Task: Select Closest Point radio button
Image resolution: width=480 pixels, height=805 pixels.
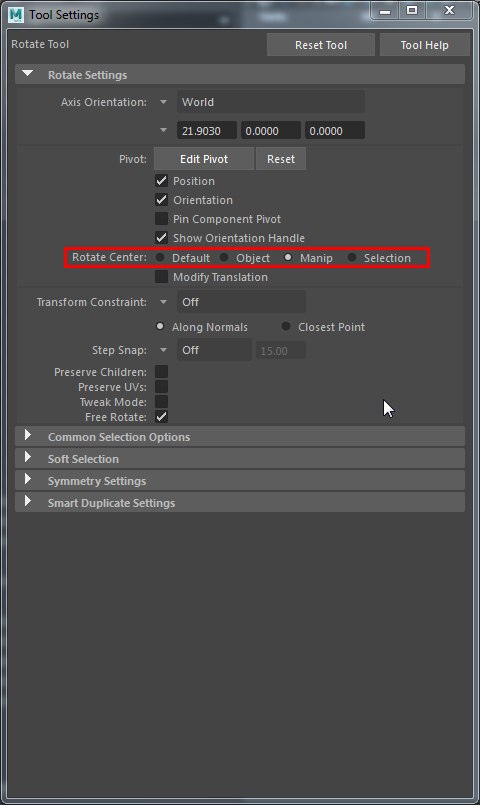Action: 286,327
